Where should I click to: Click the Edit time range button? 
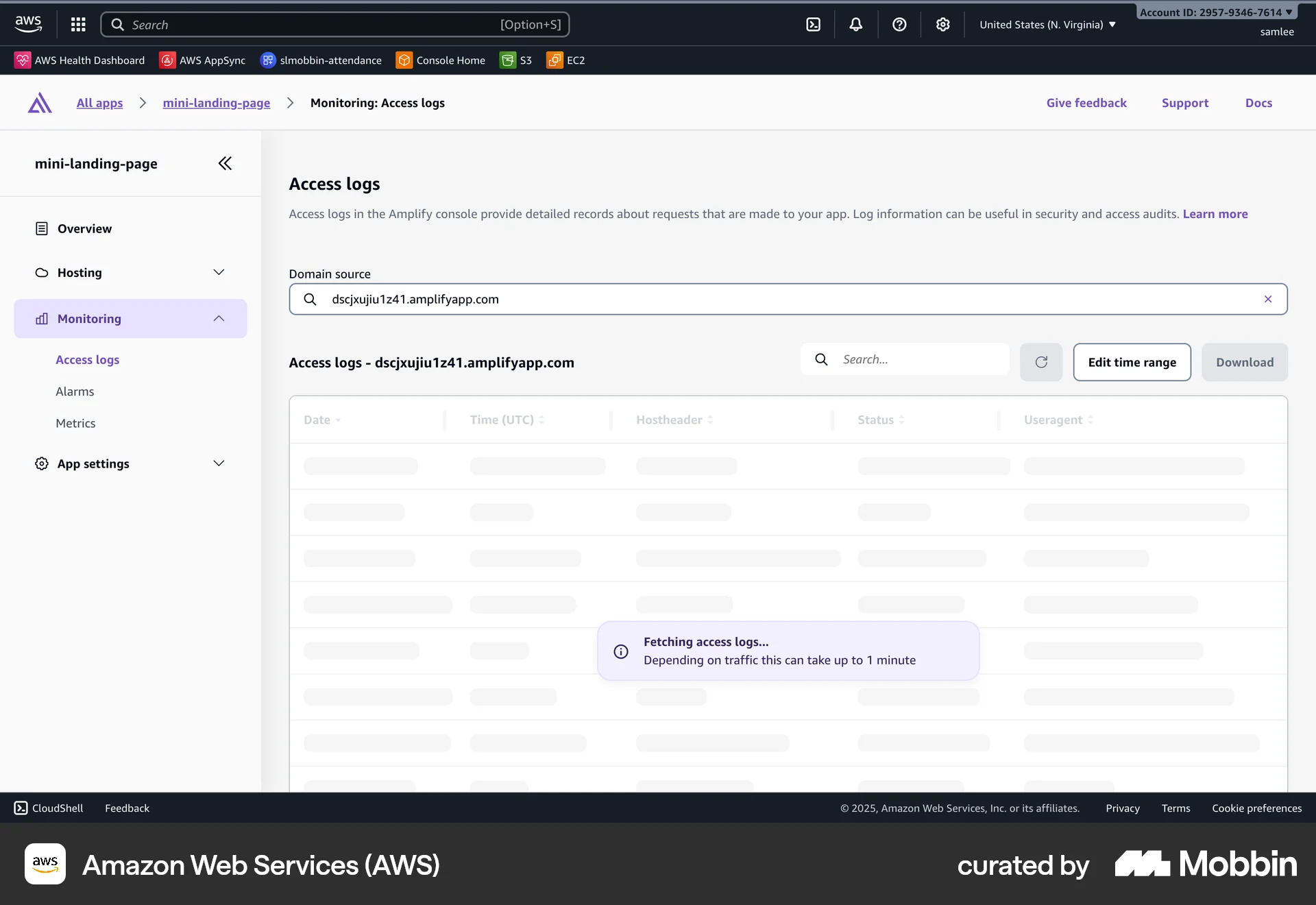tap(1132, 362)
